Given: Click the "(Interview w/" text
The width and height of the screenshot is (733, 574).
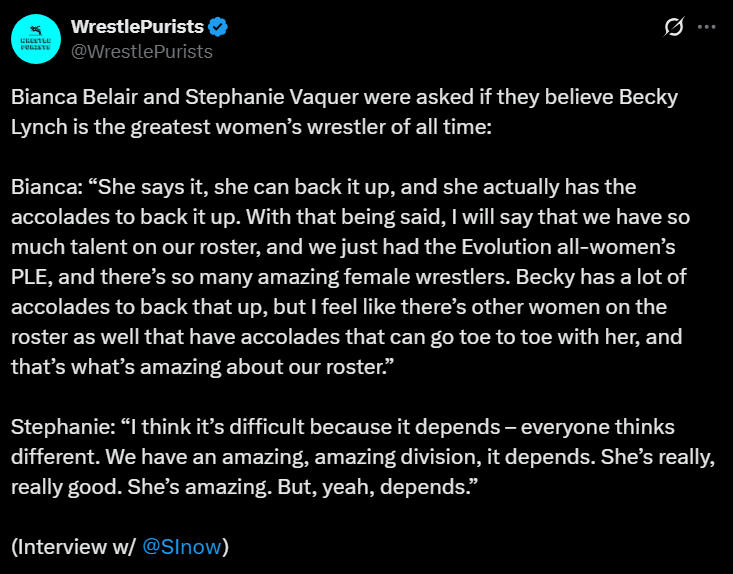Looking at the screenshot, I should pyautogui.click(x=73, y=546).
